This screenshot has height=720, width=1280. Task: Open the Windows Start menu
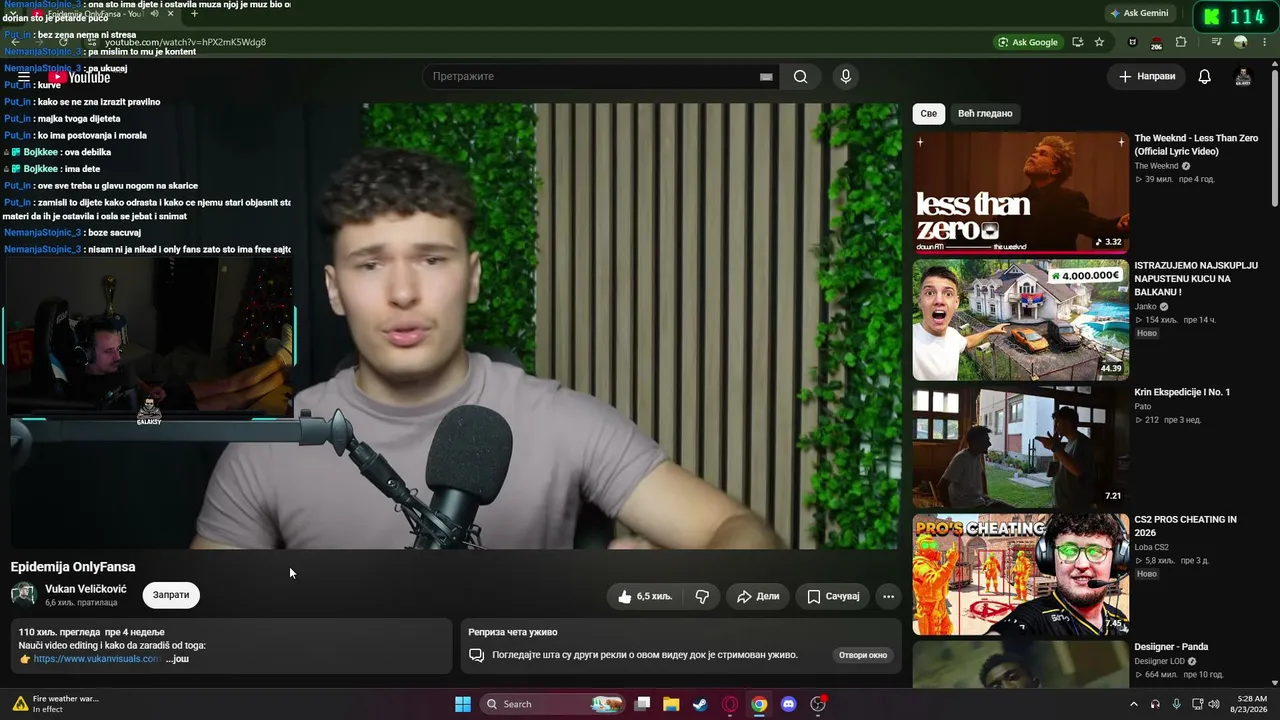[x=463, y=704]
